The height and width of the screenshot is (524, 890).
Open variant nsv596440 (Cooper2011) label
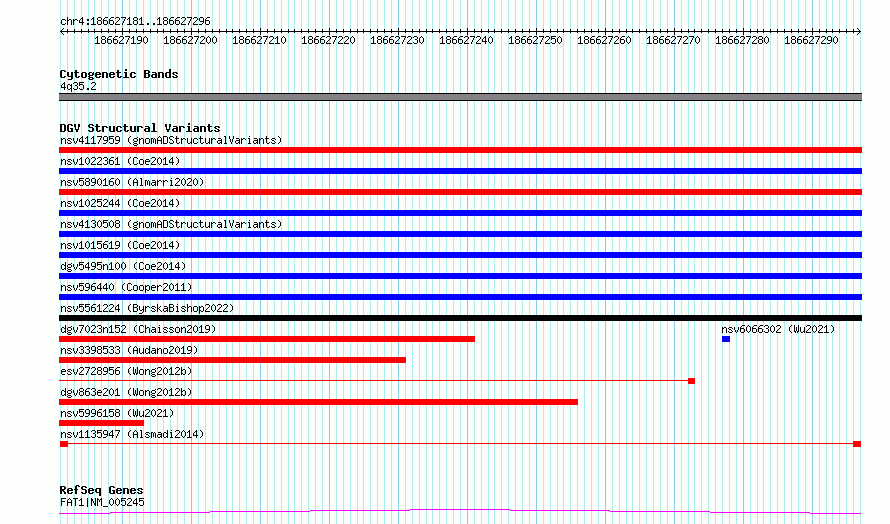coord(126,287)
